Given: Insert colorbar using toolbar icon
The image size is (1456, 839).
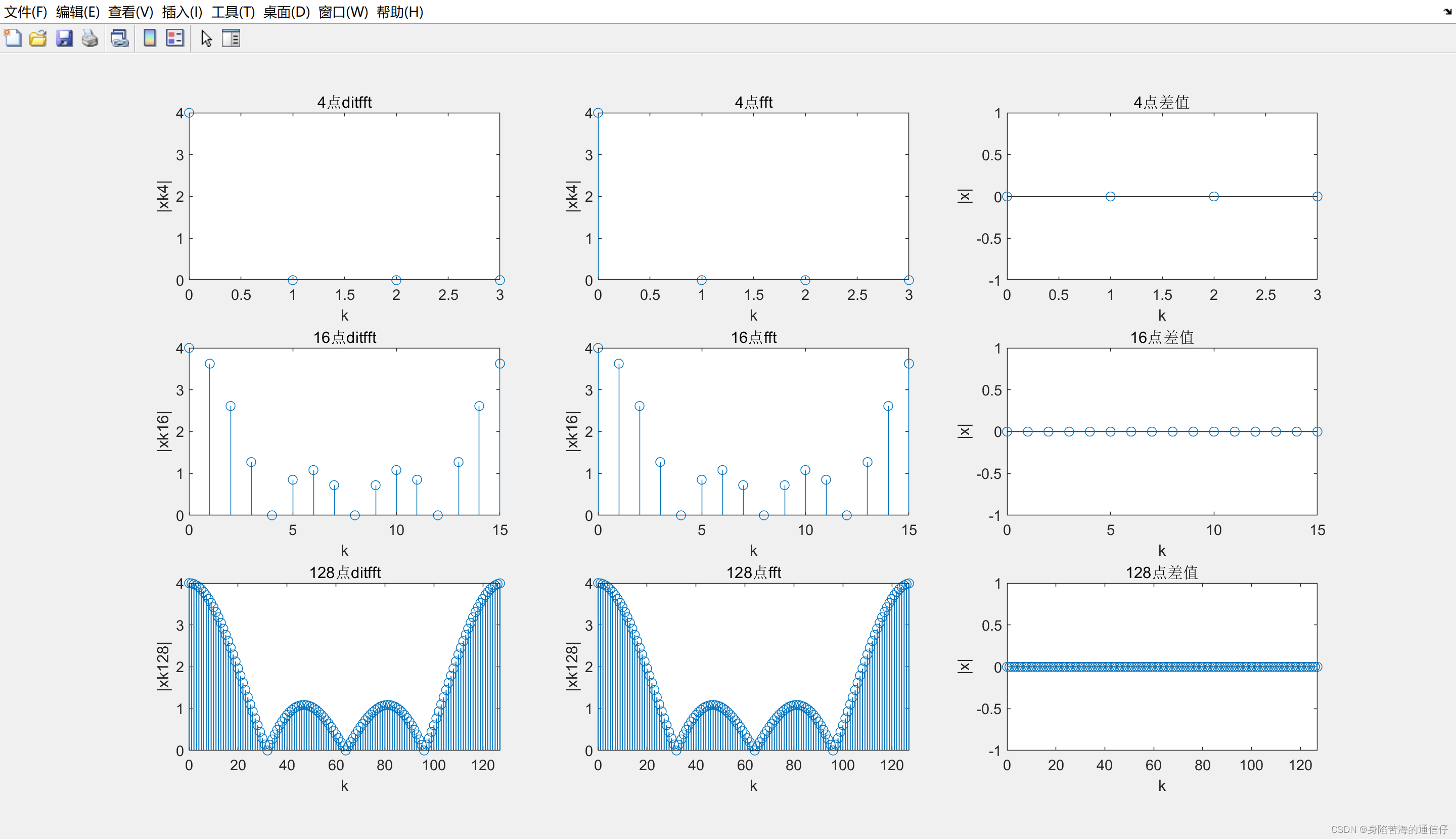Looking at the screenshot, I should coord(150,38).
